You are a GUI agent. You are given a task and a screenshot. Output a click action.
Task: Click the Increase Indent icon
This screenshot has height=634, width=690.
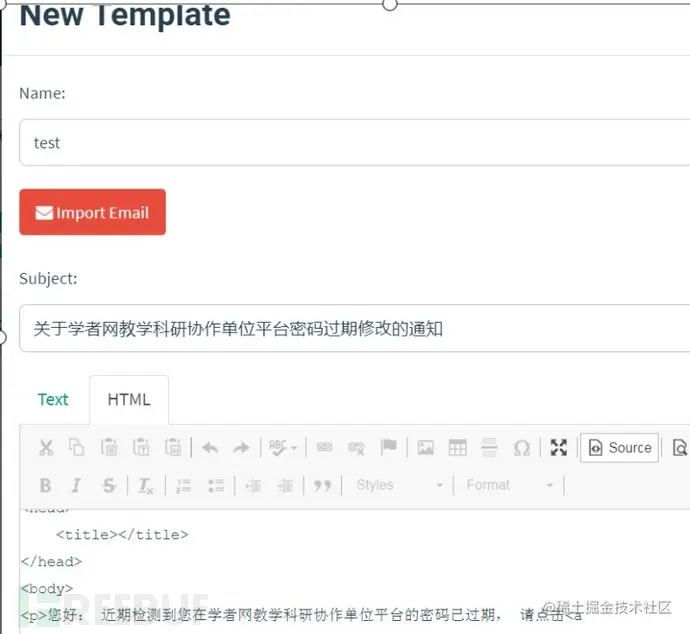pos(285,486)
